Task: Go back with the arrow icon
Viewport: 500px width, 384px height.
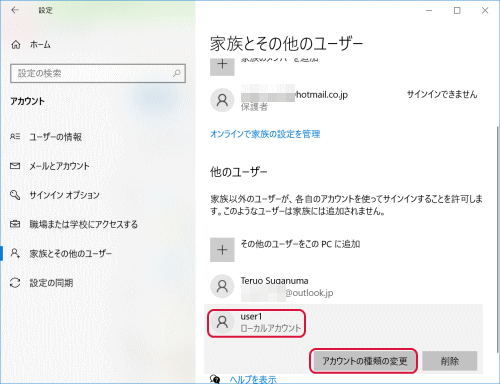Action: click(x=15, y=10)
